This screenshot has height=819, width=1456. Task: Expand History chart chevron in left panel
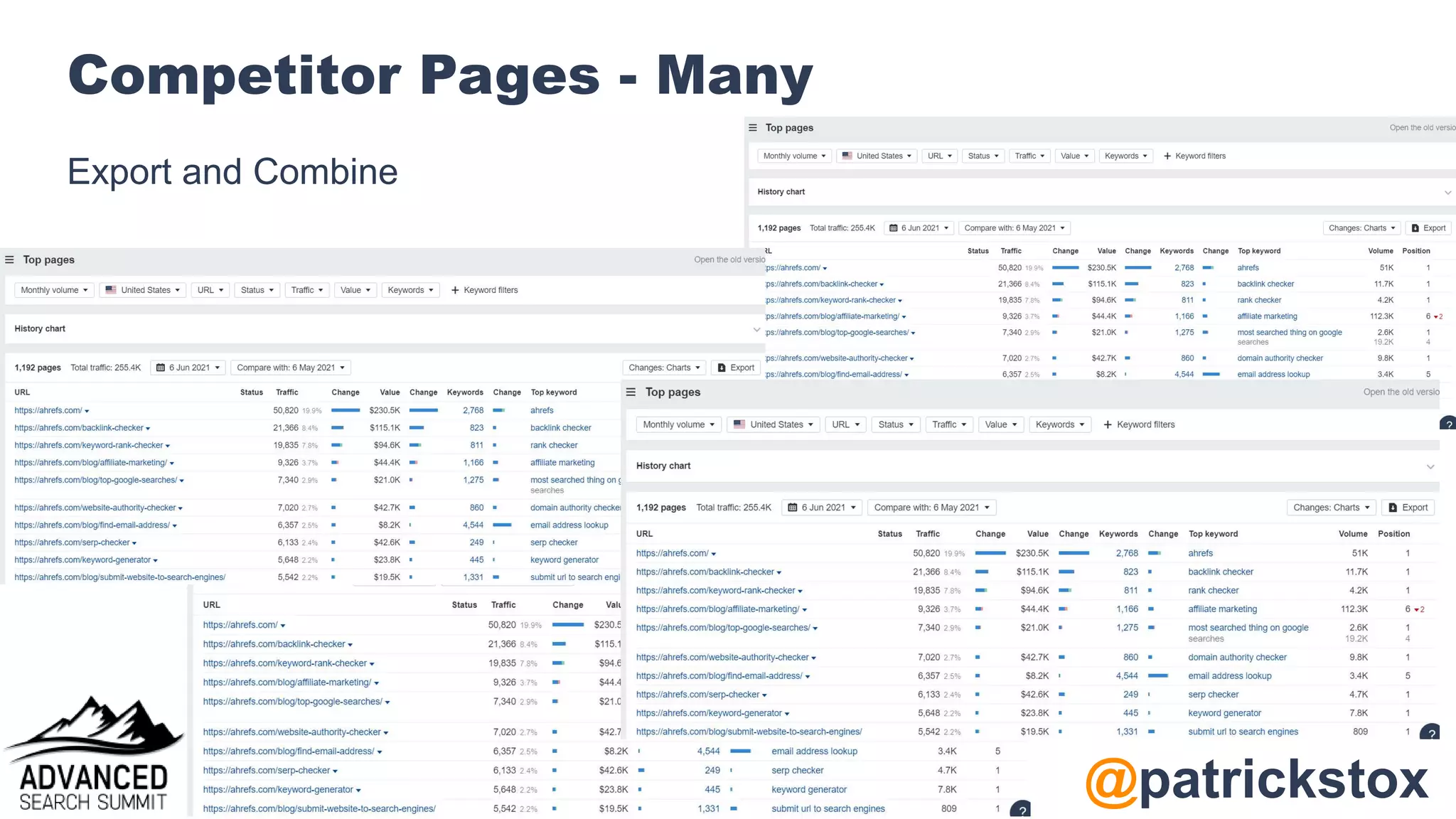pos(756,329)
